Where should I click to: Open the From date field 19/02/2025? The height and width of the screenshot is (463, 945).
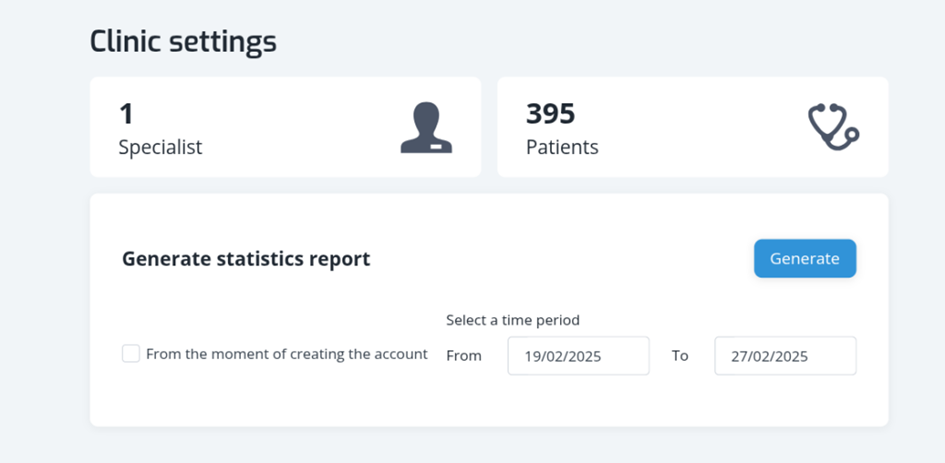pos(579,356)
